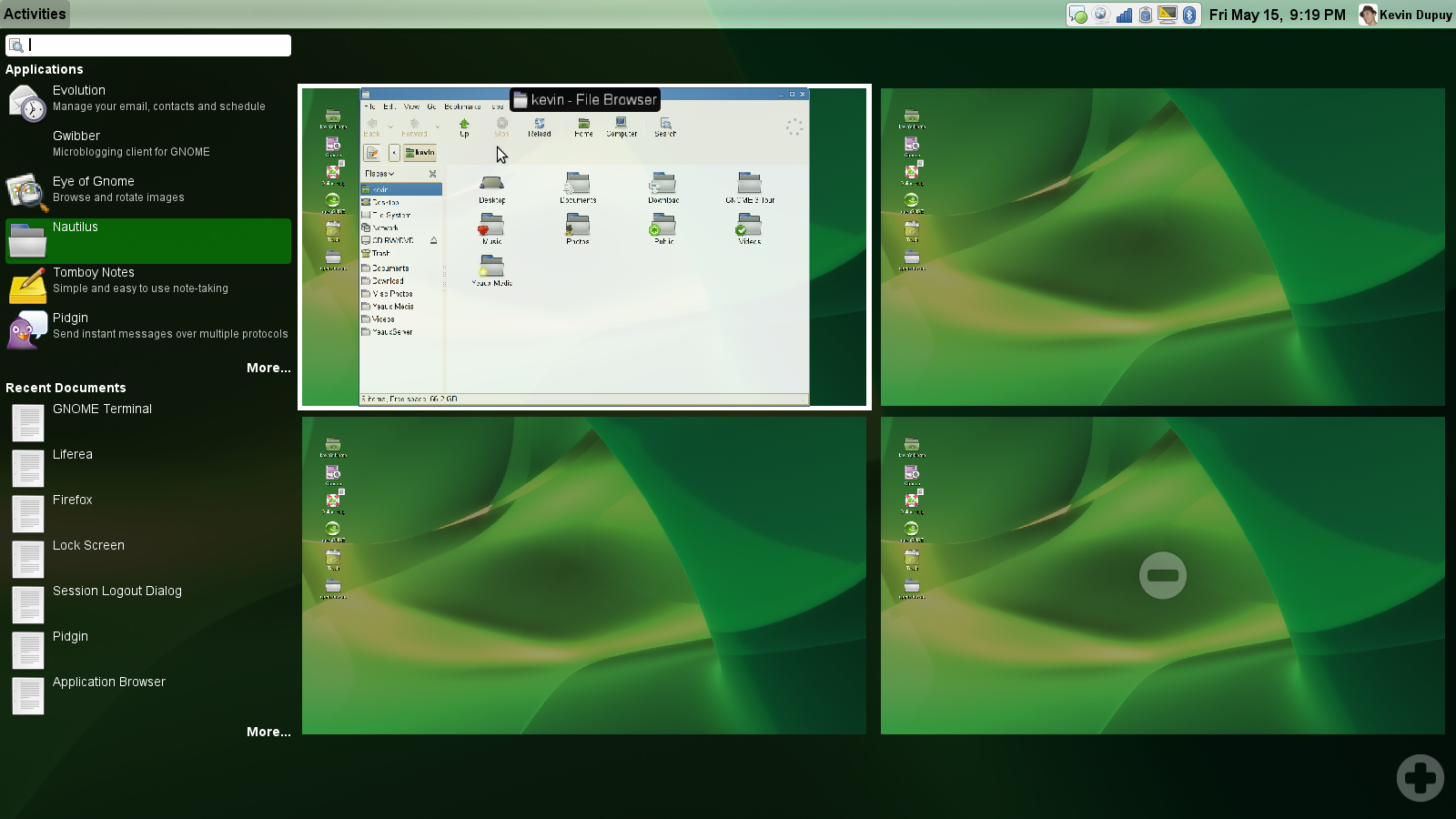Toggle location bar editing with the pencil icon

coord(372,153)
